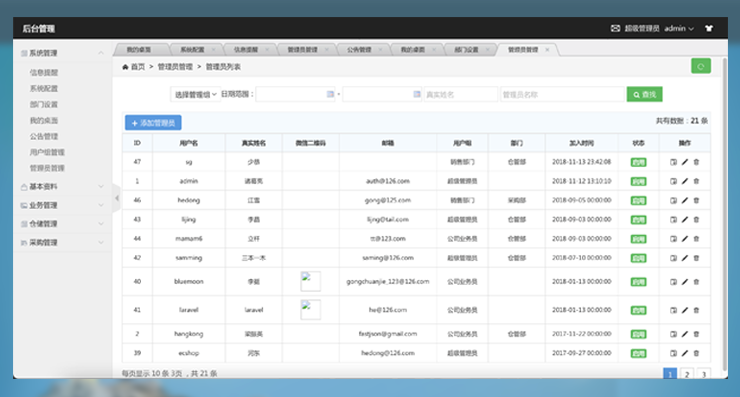This screenshot has width=740, height=397.
Task: Expand the 业务管理 sidebar section
Action: click(62, 205)
